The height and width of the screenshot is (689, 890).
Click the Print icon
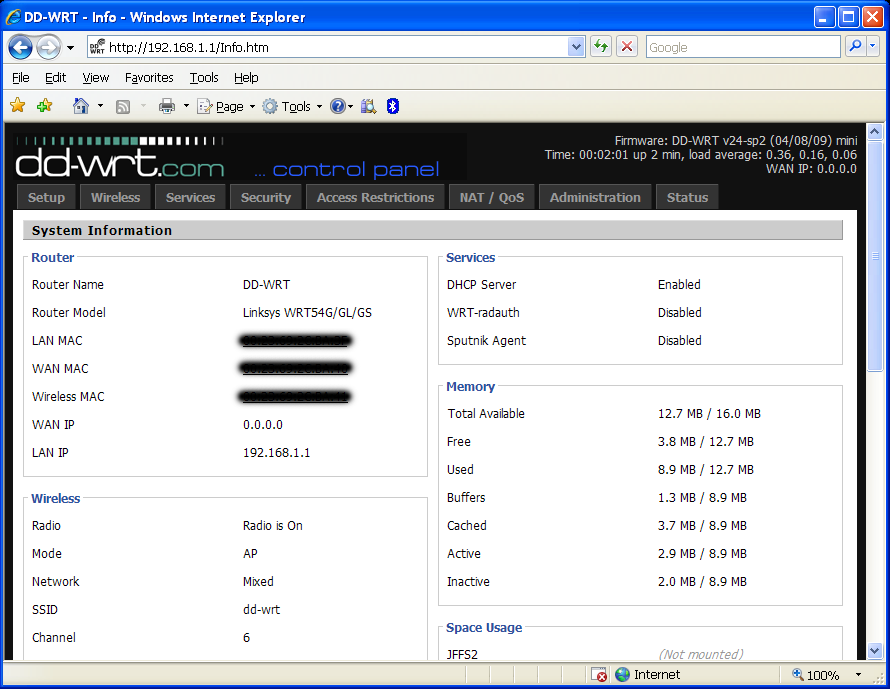coord(167,106)
